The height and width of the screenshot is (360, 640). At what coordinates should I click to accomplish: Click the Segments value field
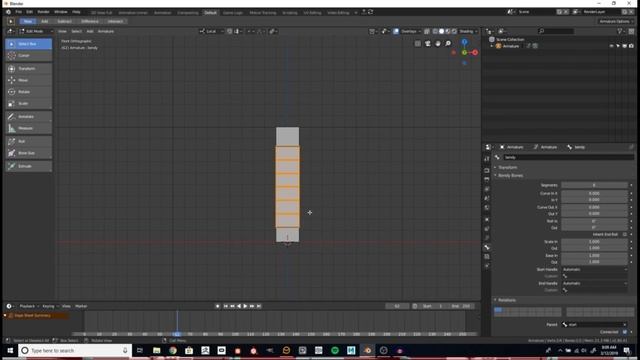[594, 185]
